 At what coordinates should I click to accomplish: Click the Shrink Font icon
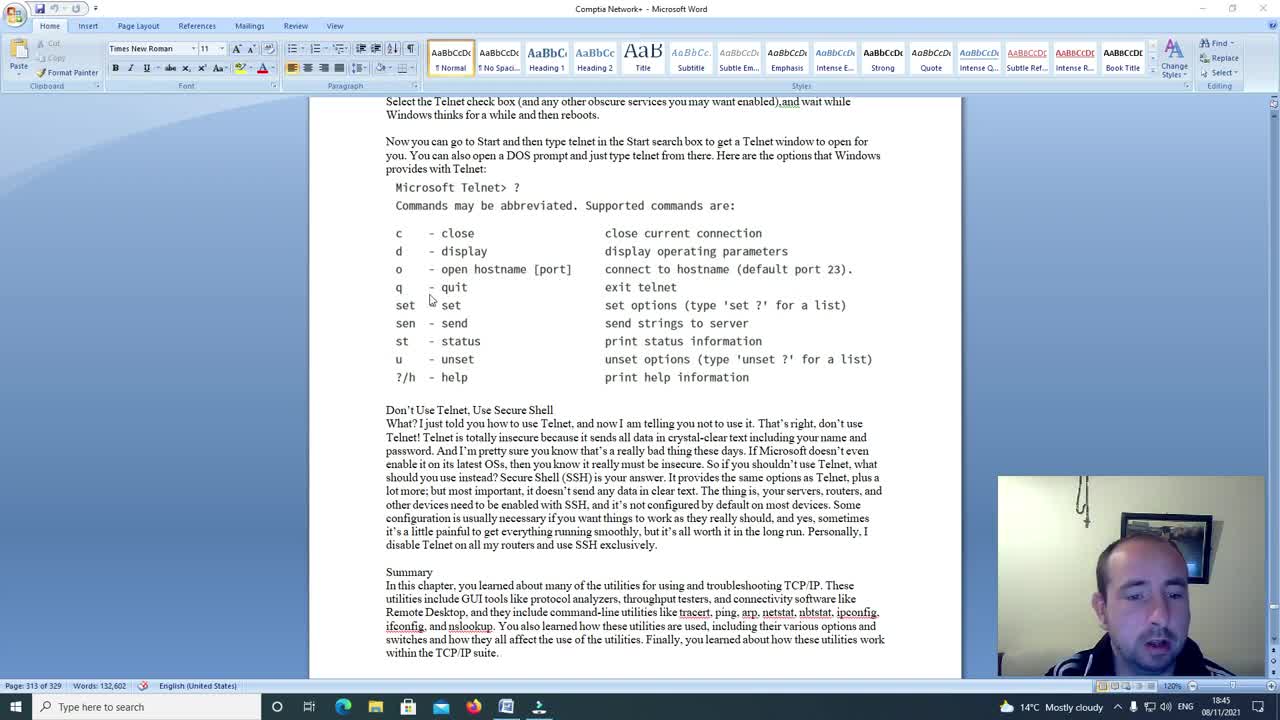[251, 49]
